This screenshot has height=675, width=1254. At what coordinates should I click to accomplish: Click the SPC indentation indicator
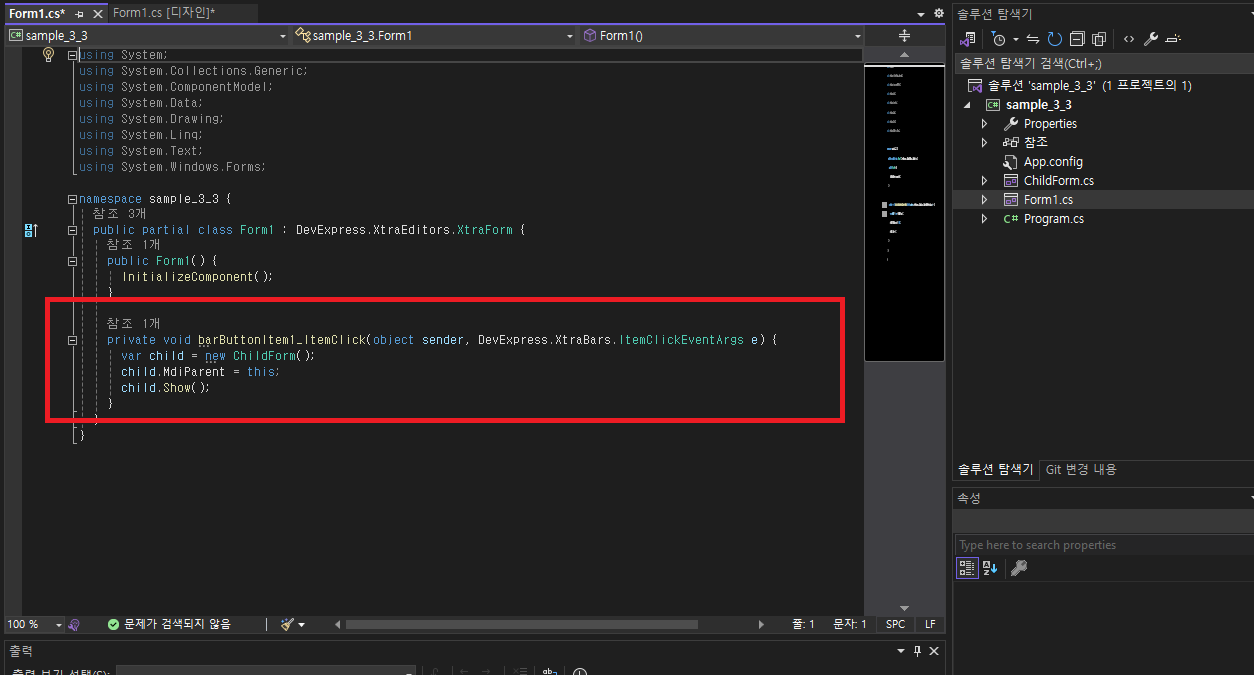click(895, 624)
